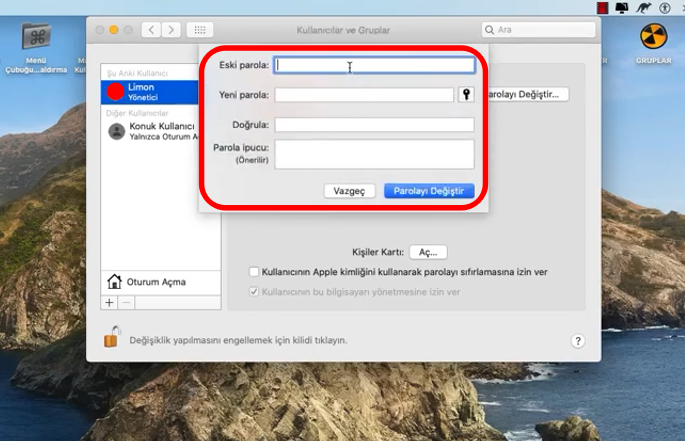685x441 pixels.
Task: Select Konuk Kullanıcı guest user
Action: (158, 131)
